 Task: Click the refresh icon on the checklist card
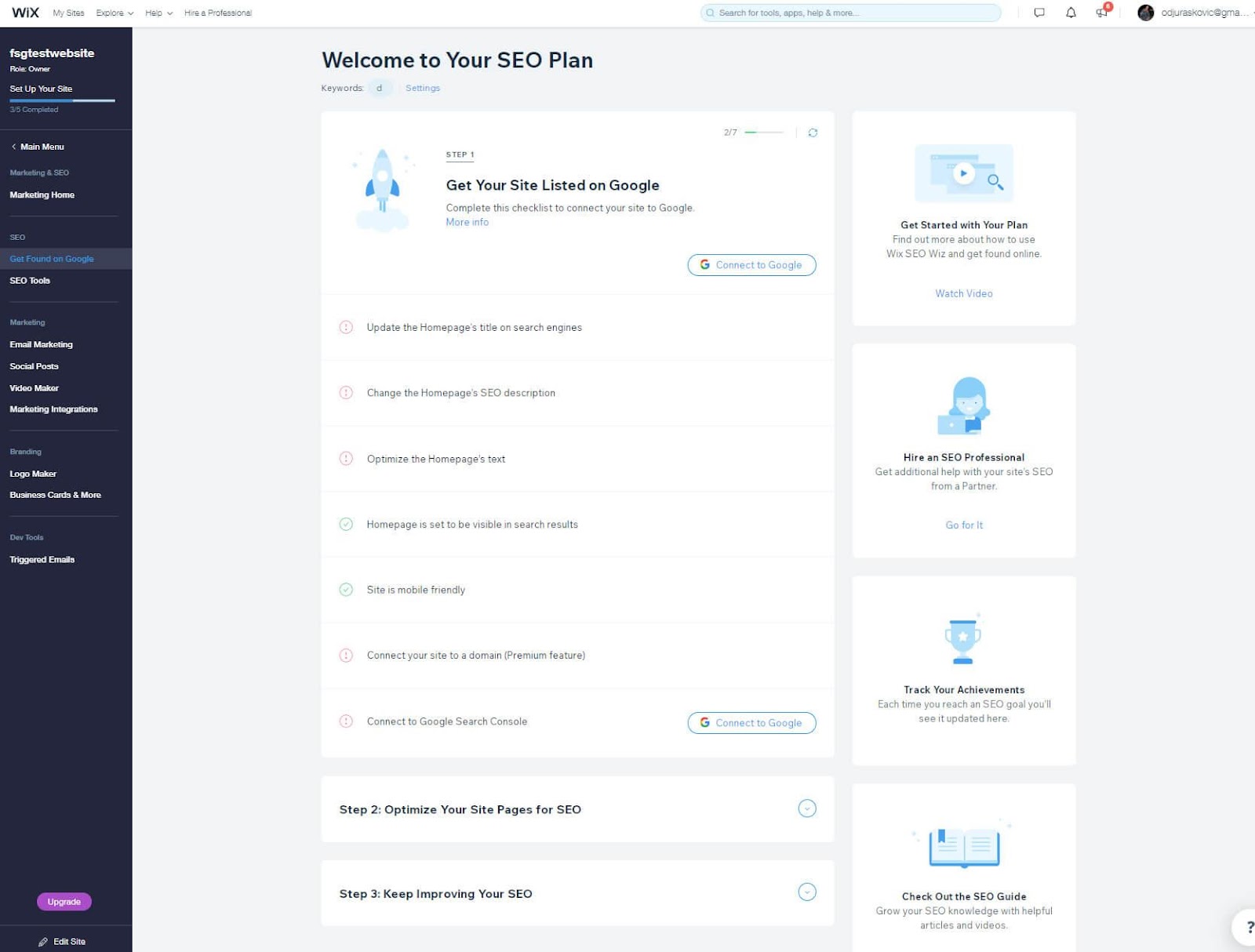pyautogui.click(x=813, y=133)
